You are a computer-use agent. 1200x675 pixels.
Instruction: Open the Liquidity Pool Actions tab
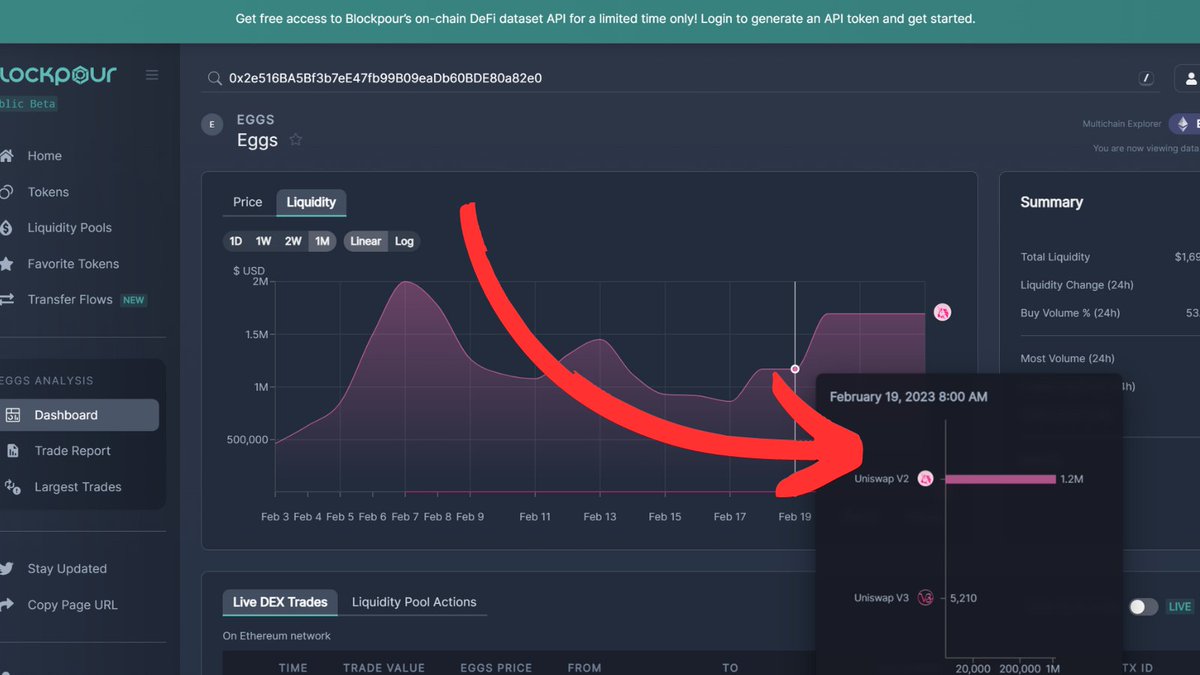[x=414, y=602]
